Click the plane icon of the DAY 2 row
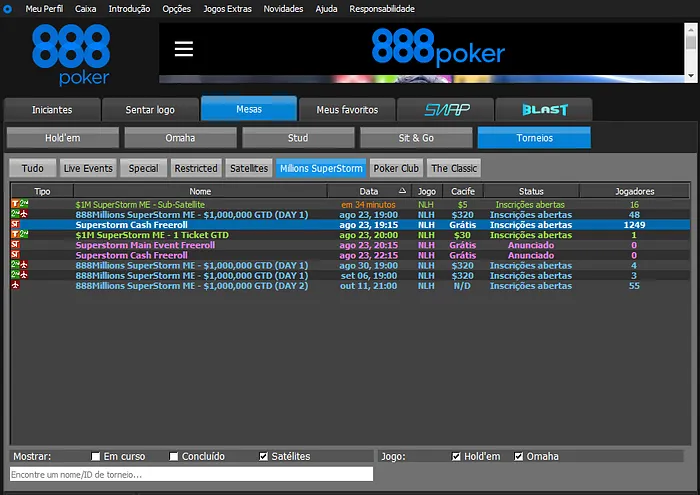This screenshot has width=700, height=495. pyautogui.click(x=15, y=285)
